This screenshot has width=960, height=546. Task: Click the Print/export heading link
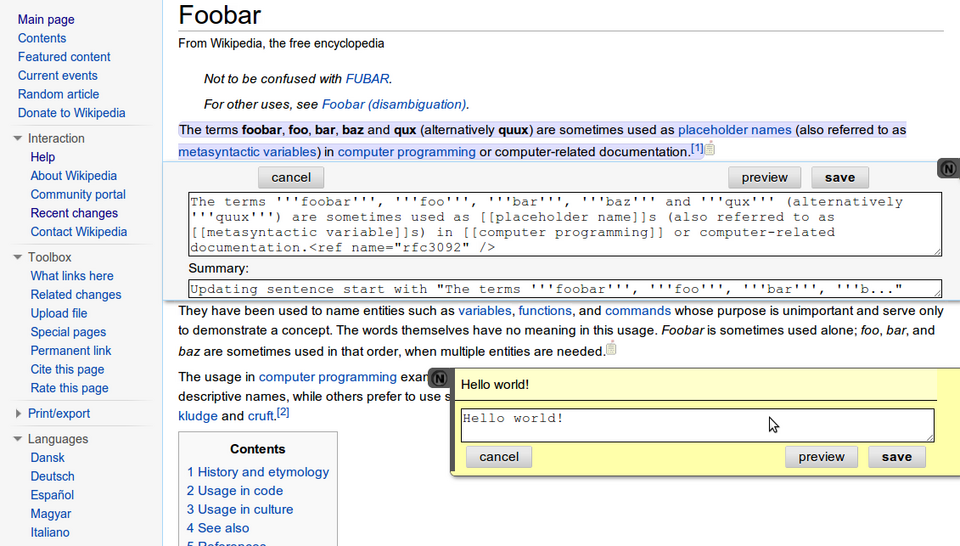pyautogui.click(x=59, y=414)
